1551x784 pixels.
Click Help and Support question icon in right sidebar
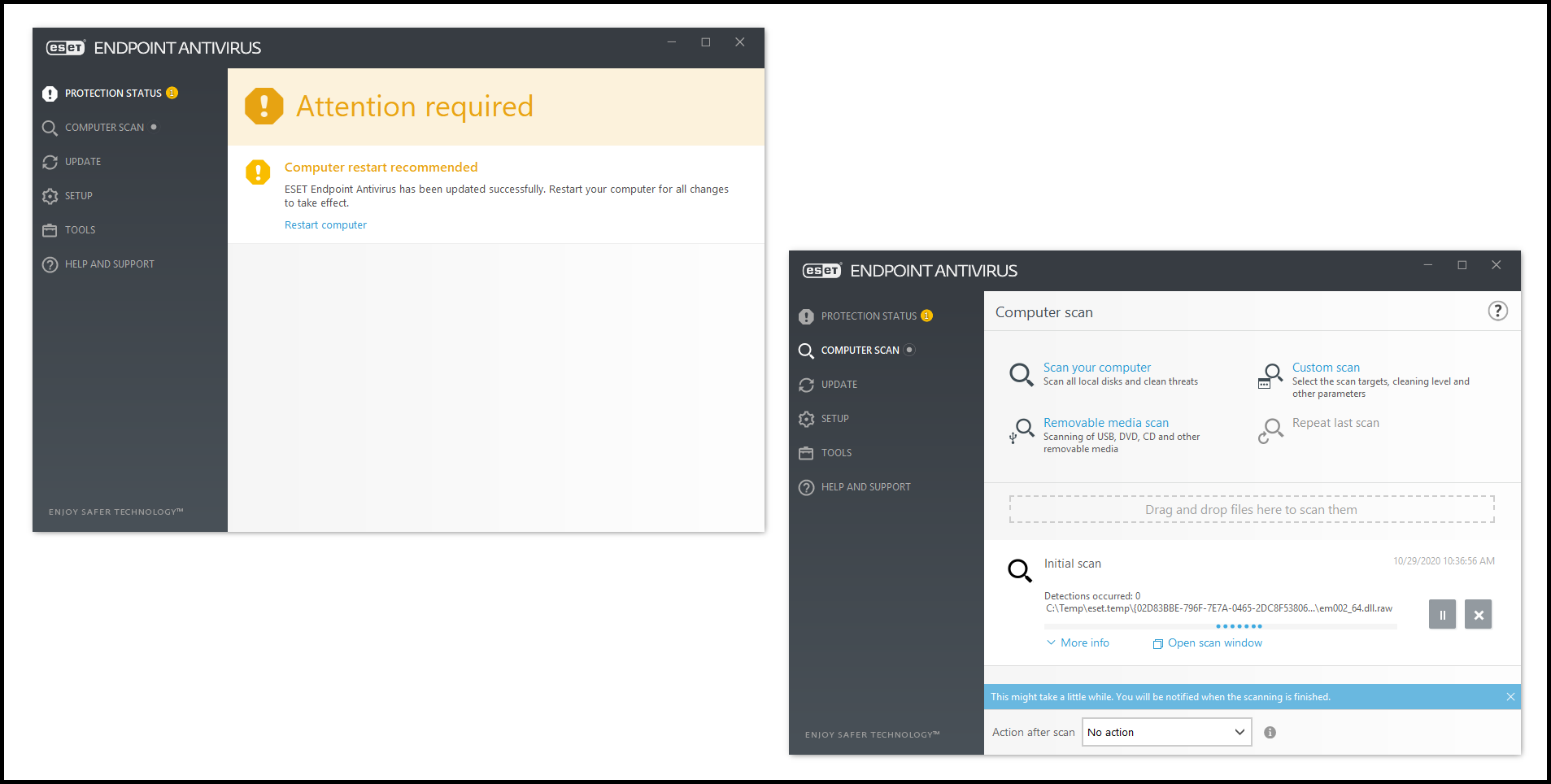806,487
